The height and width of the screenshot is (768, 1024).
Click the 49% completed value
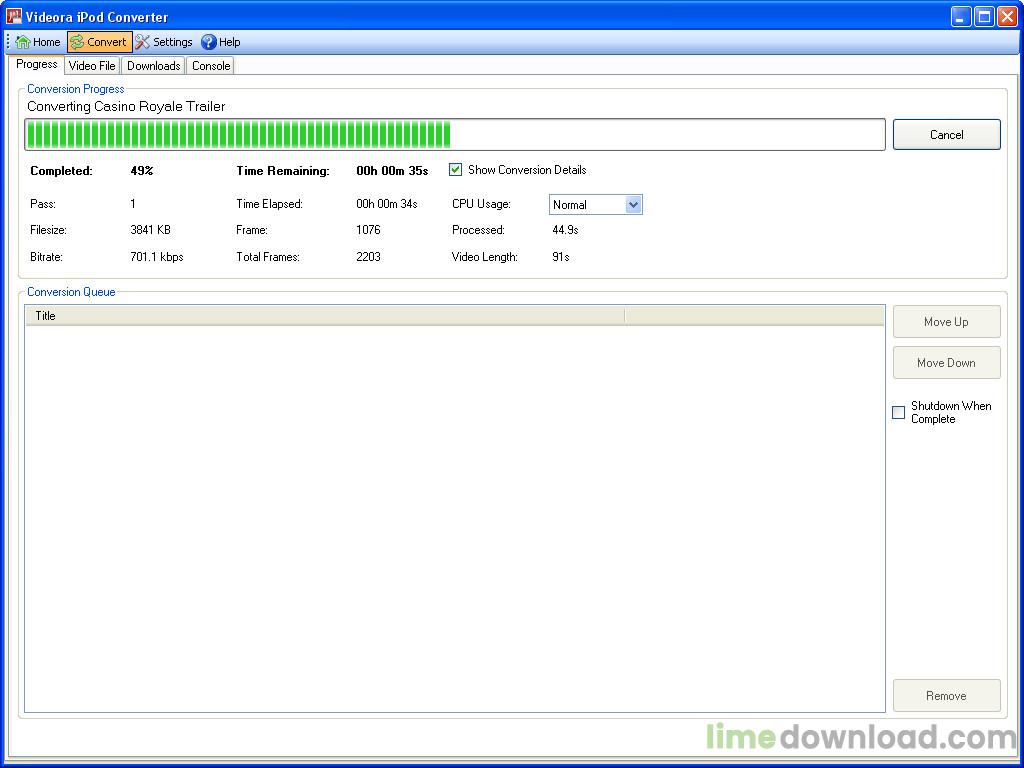click(142, 170)
